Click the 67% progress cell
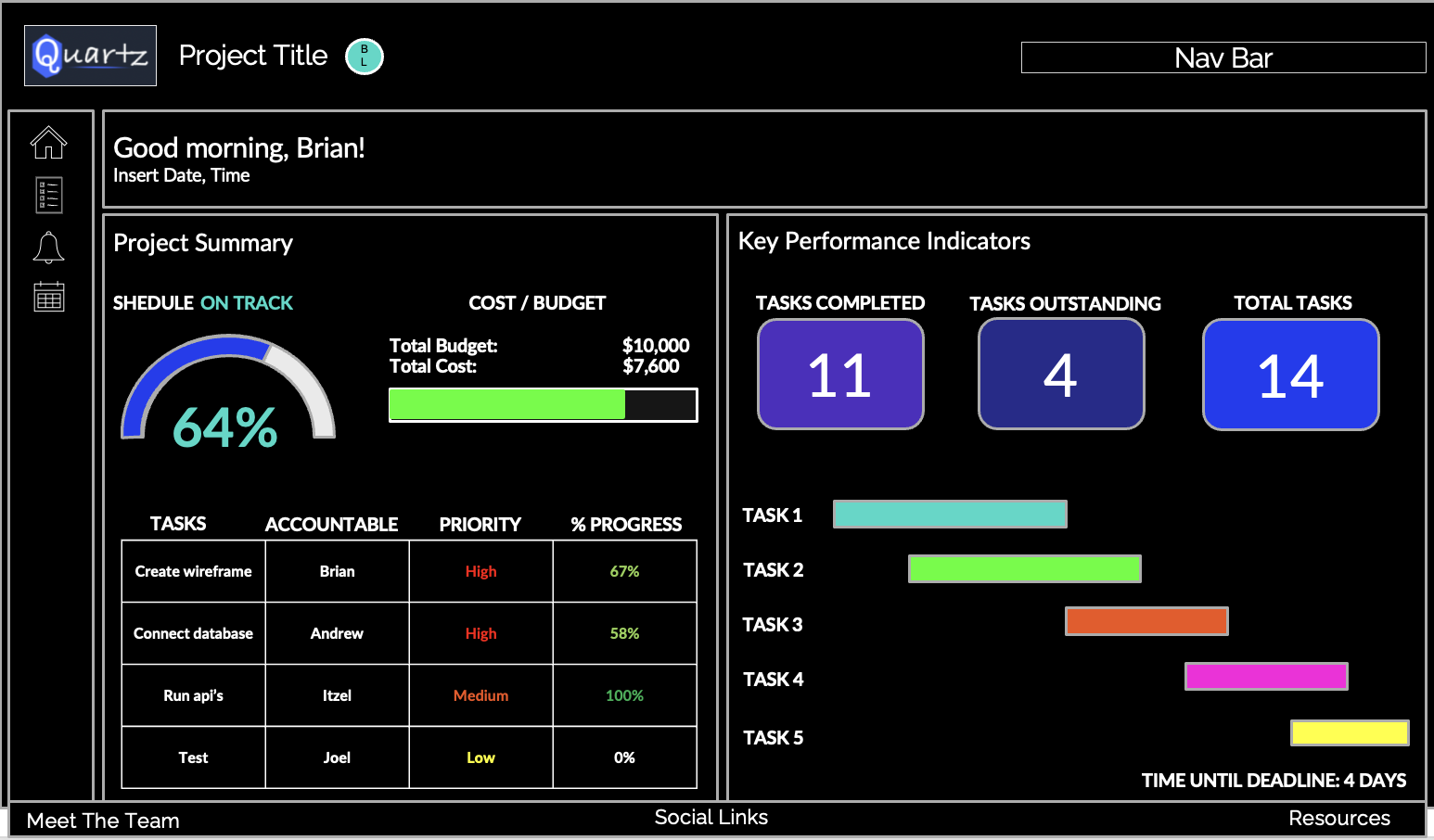 pyautogui.click(x=625, y=571)
